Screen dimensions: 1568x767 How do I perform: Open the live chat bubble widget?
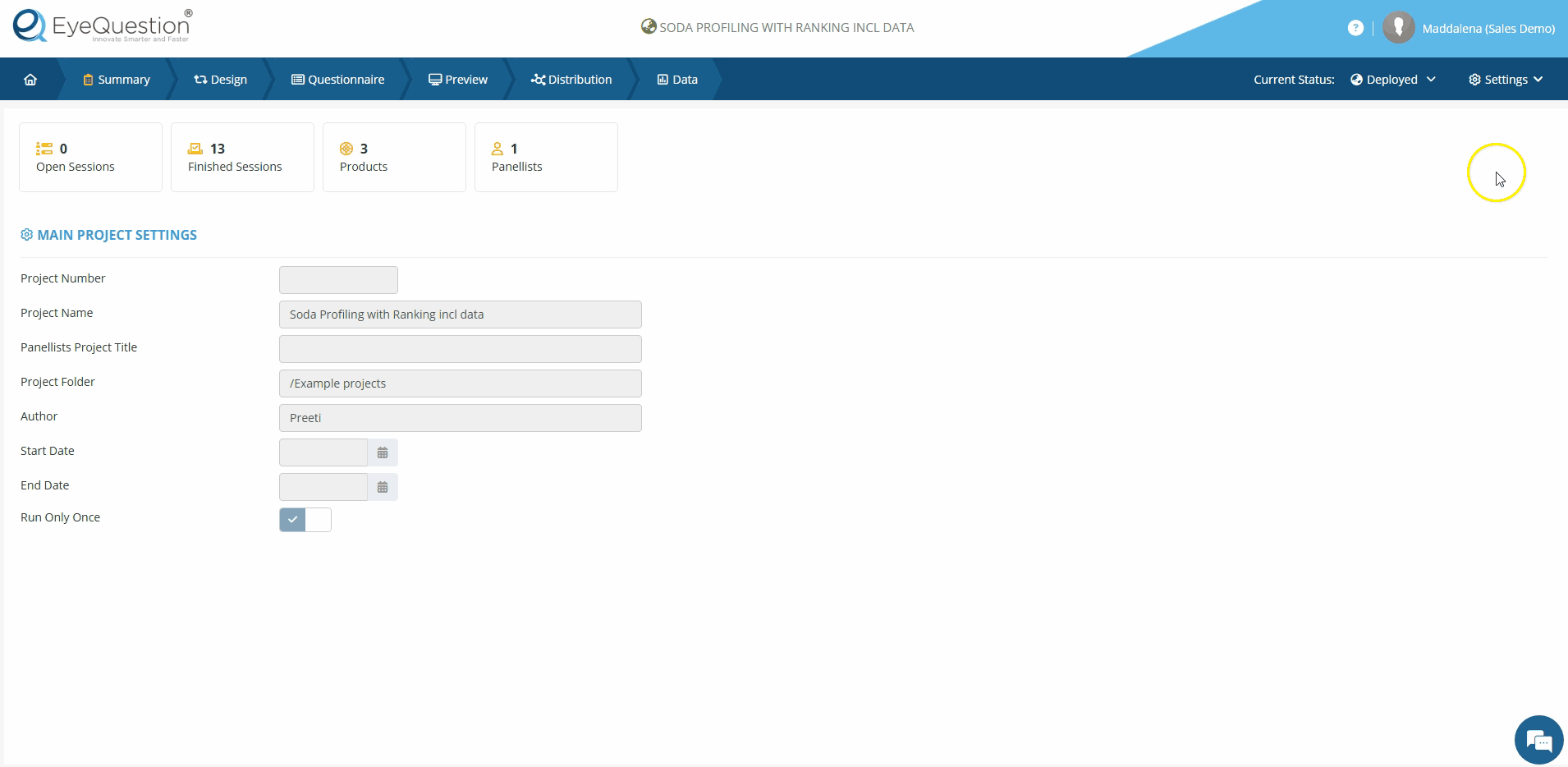pyautogui.click(x=1538, y=740)
